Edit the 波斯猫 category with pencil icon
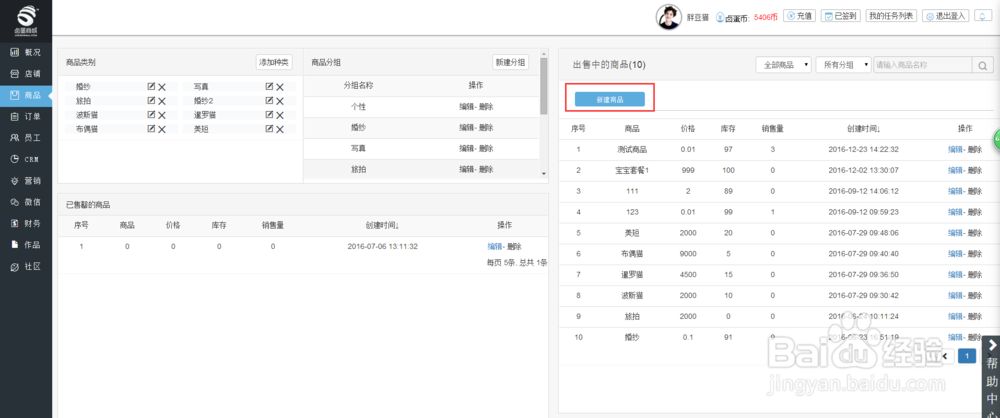 (x=151, y=114)
